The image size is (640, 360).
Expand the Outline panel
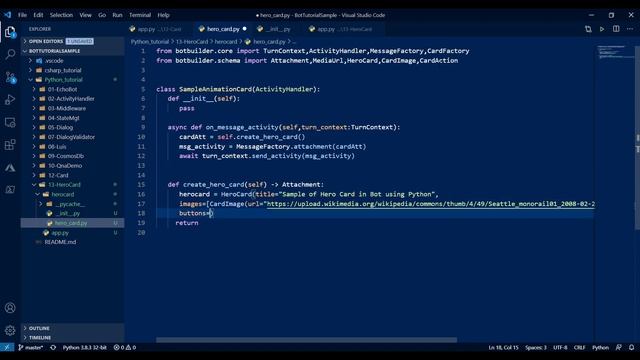[x=73, y=328]
